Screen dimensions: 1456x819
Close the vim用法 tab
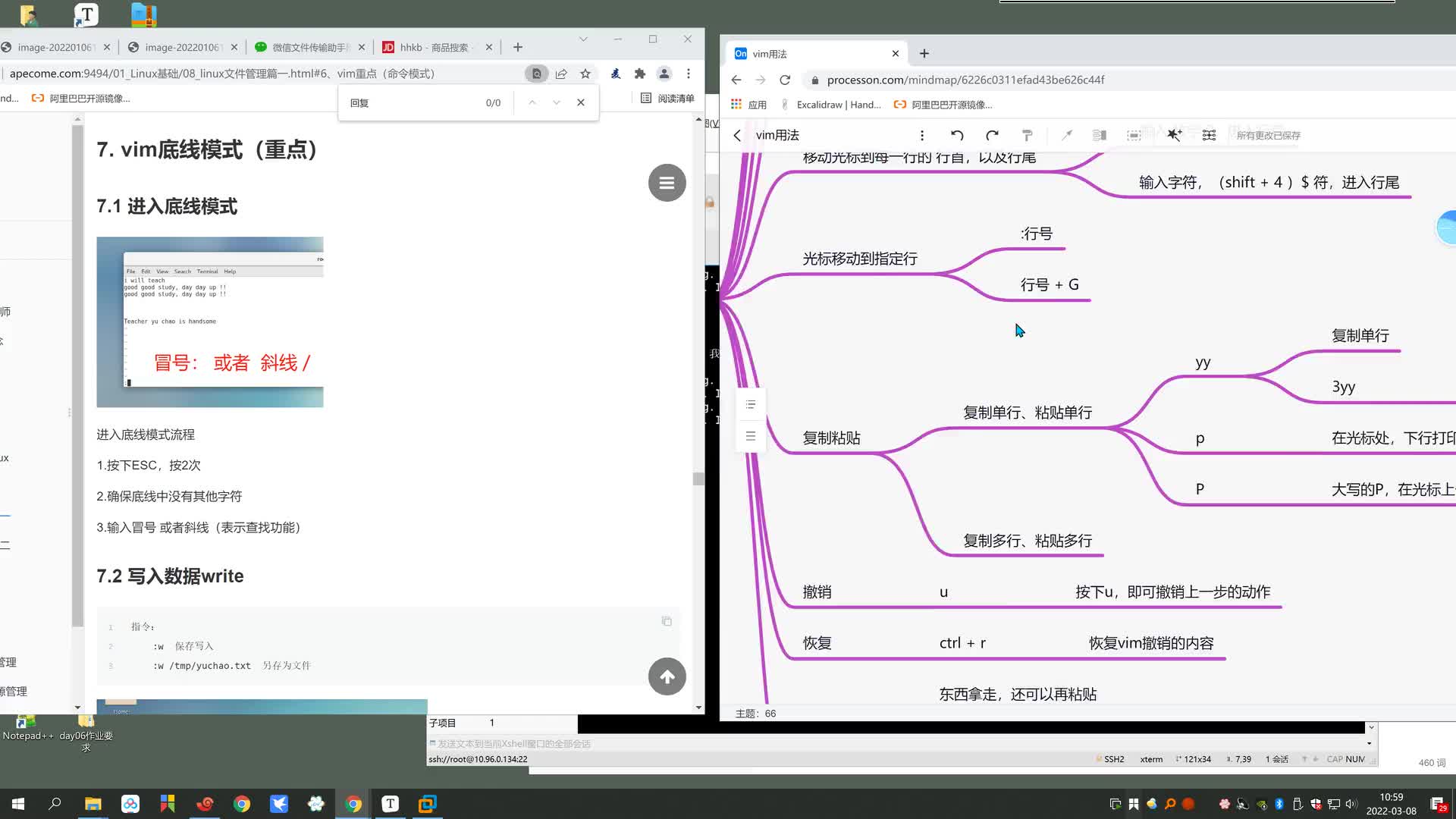pos(896,53)
